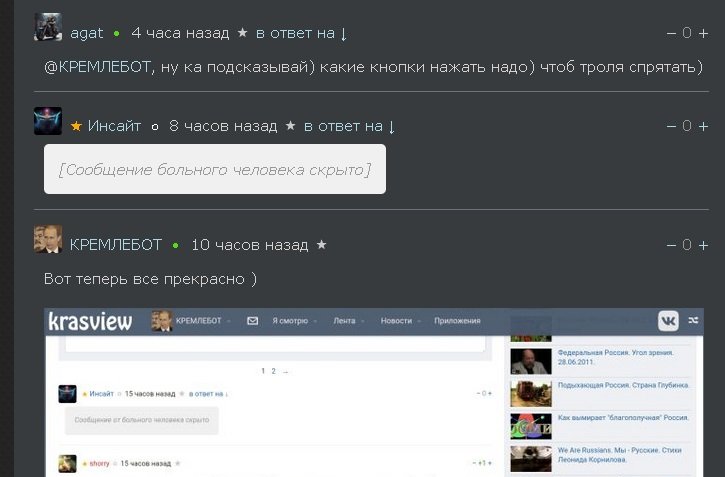Open the agat username link
725x477 pixels.
86,34
